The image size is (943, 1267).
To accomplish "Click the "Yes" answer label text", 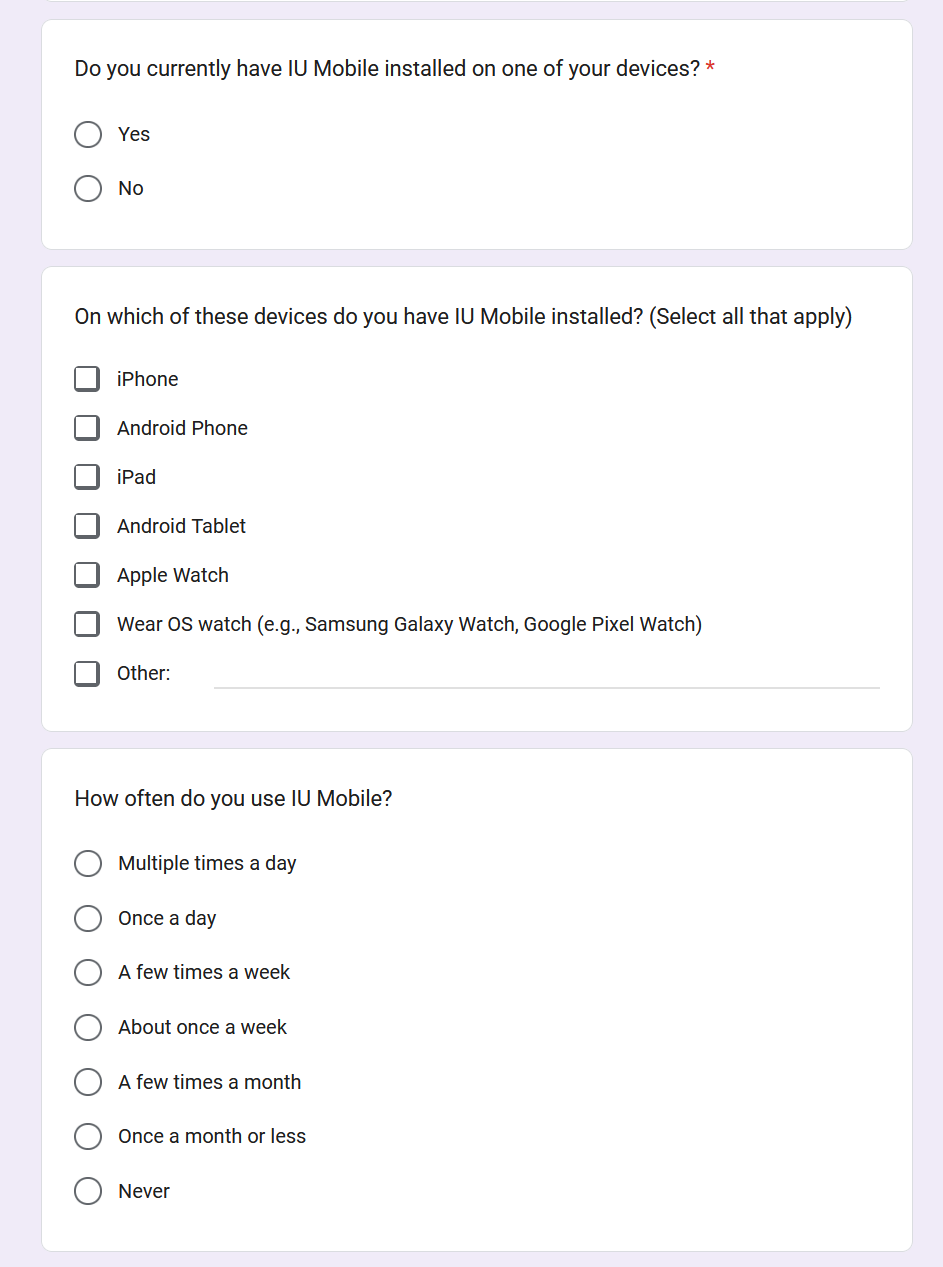I will (x=133, y=134).
